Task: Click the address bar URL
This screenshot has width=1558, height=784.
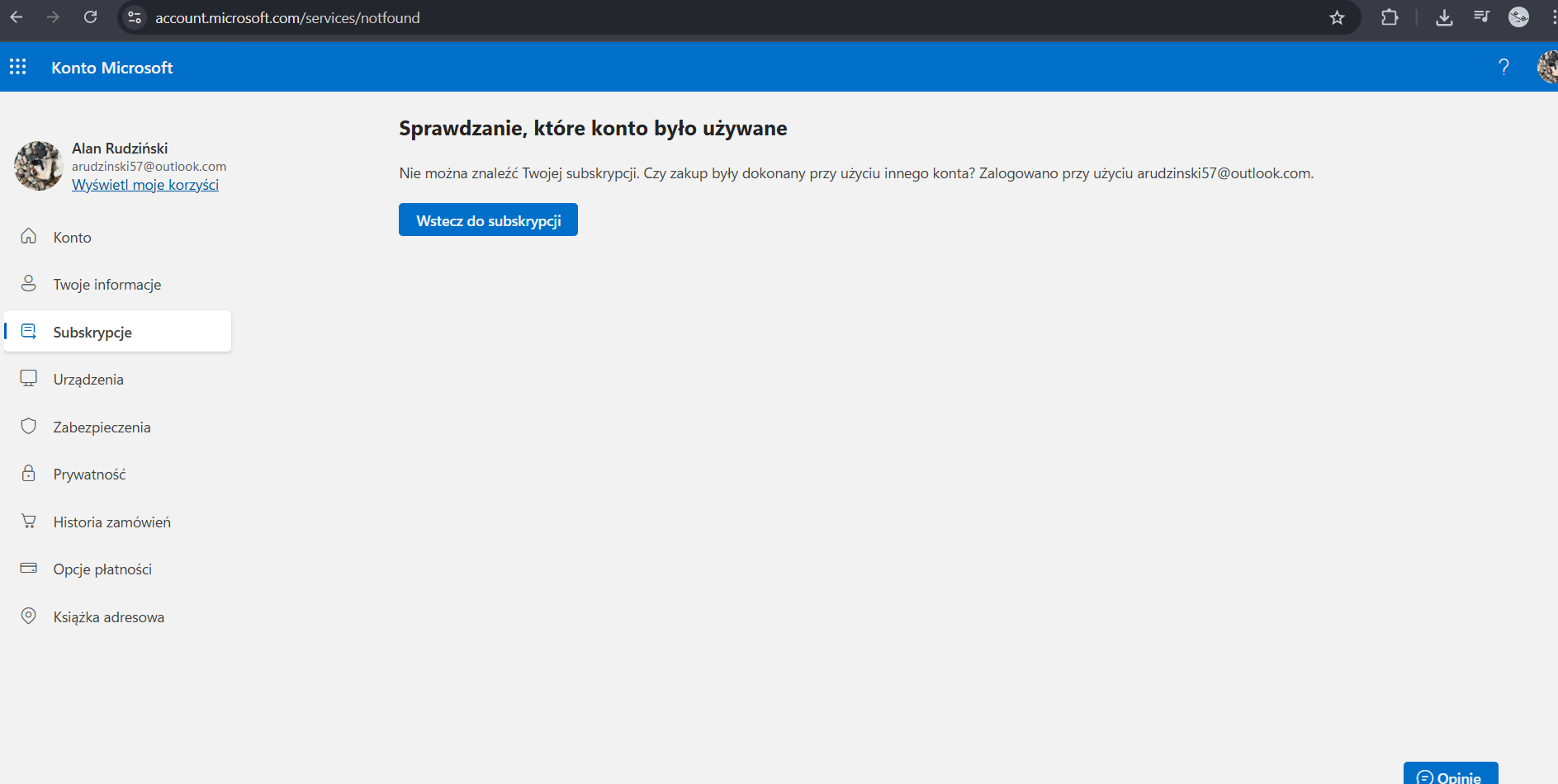Action: point(287,17)
